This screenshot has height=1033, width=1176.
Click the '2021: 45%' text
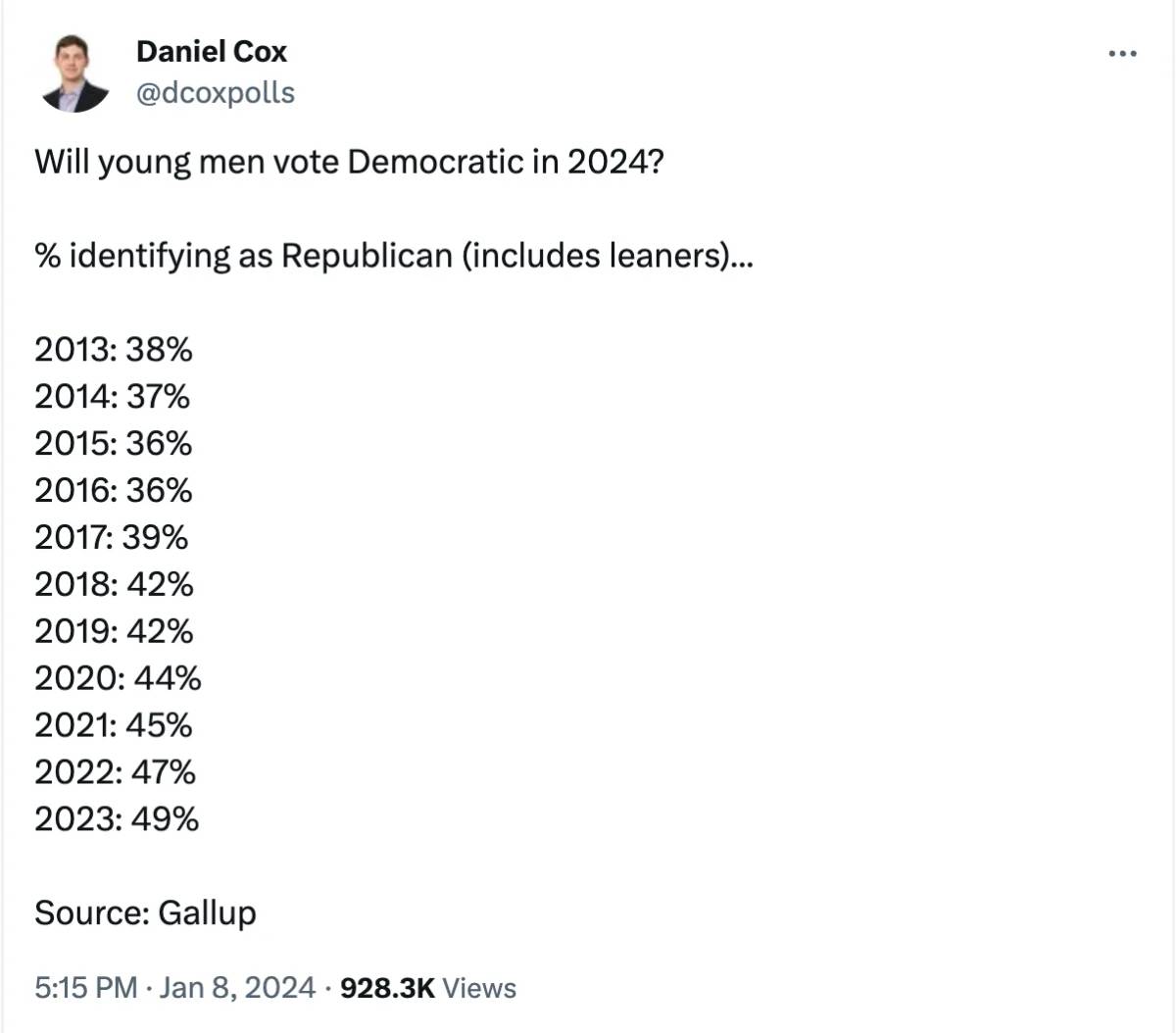tap(114, 725)
